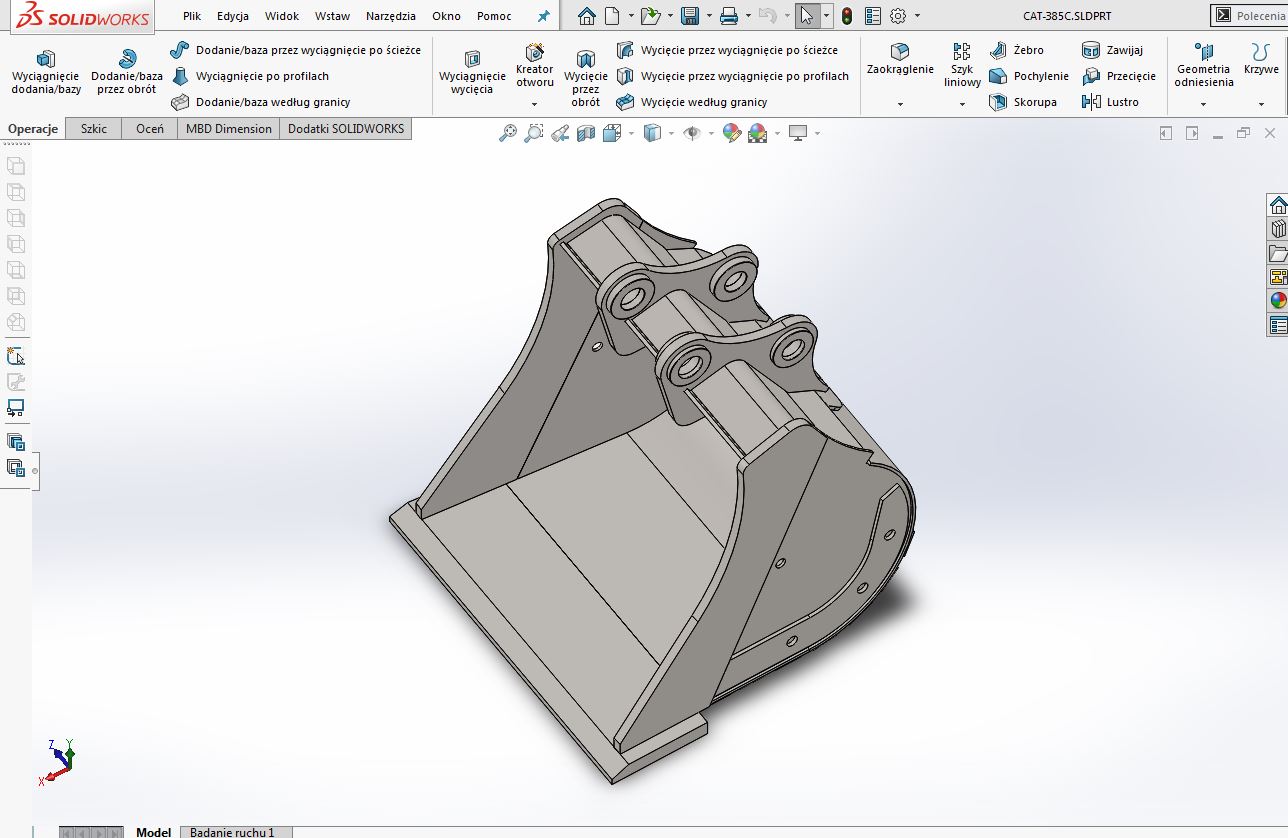Open the Okno menu
The height and width of the screenshot is (838, 1288).
447,16
